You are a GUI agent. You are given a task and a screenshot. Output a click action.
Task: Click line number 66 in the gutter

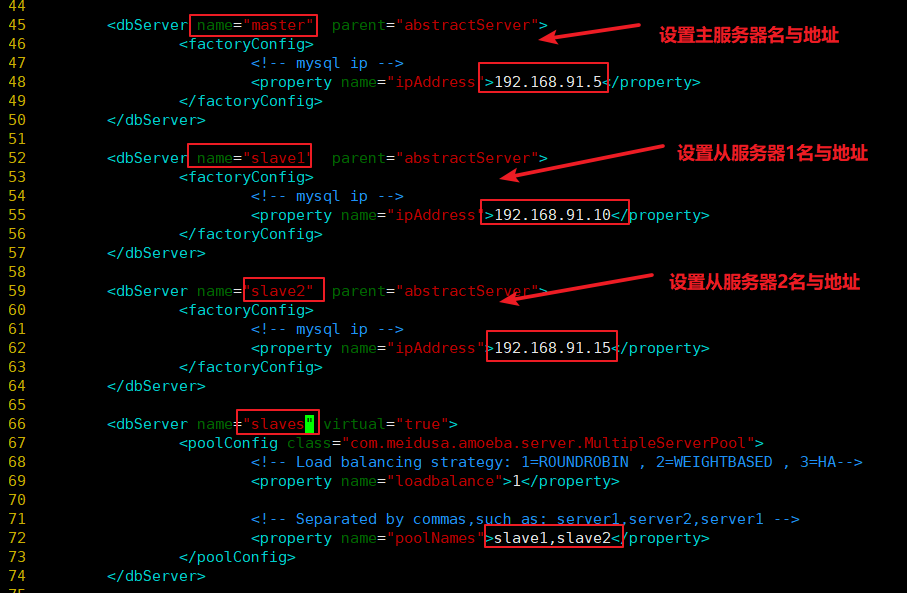[x=17, y=424]
